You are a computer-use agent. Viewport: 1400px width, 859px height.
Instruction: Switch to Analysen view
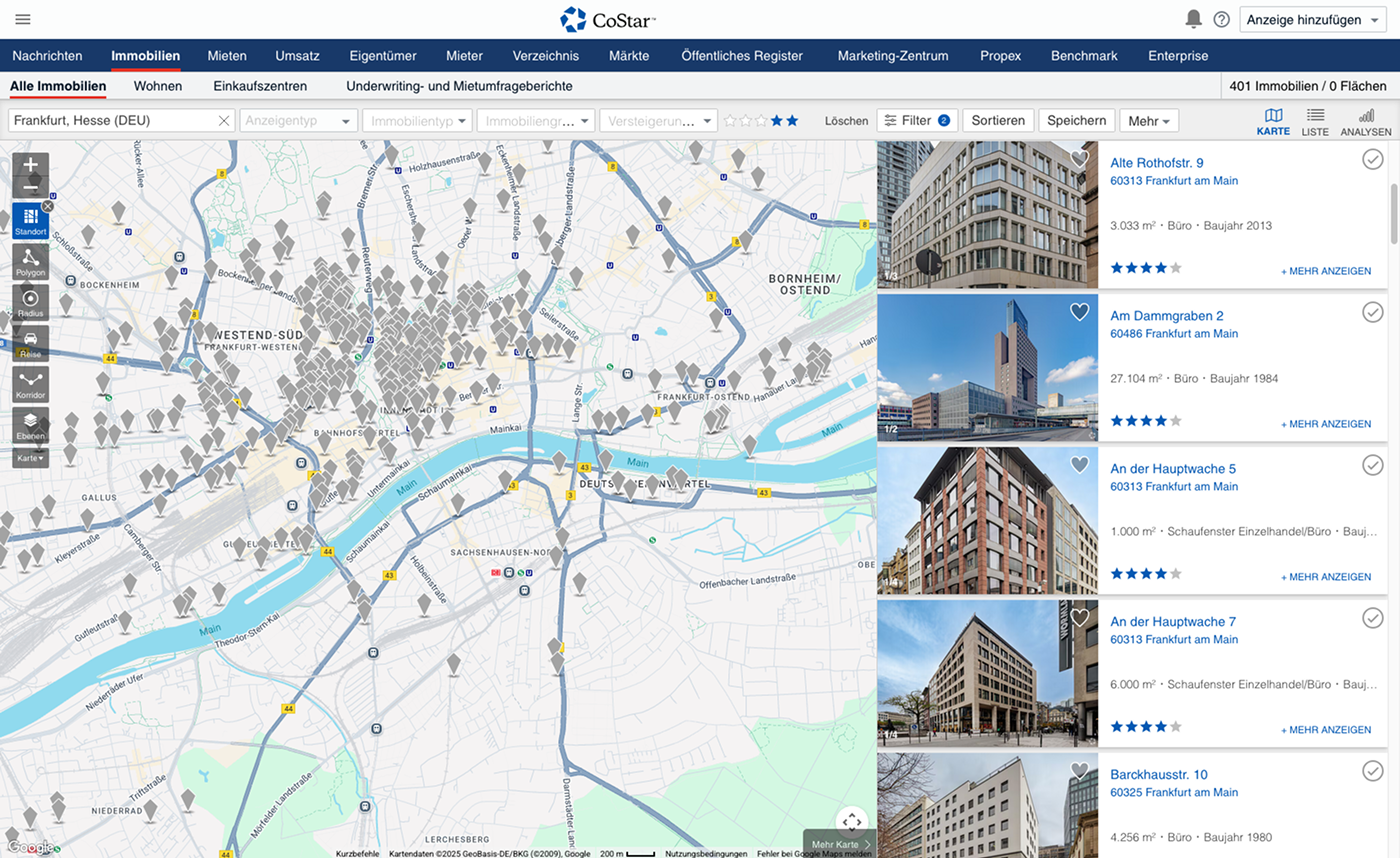coord(1366,122)
